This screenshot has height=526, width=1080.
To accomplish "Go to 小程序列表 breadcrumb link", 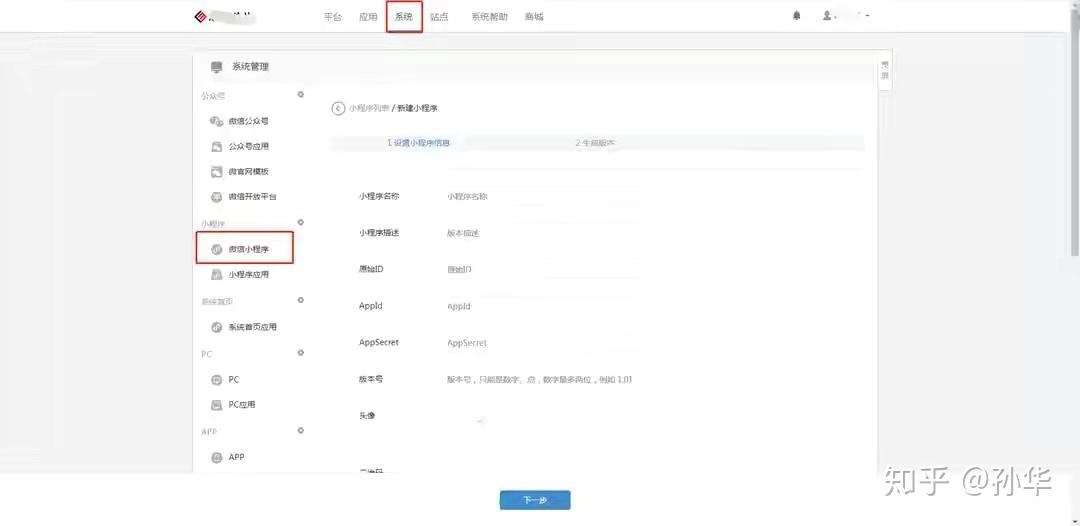I will [368, 108].
